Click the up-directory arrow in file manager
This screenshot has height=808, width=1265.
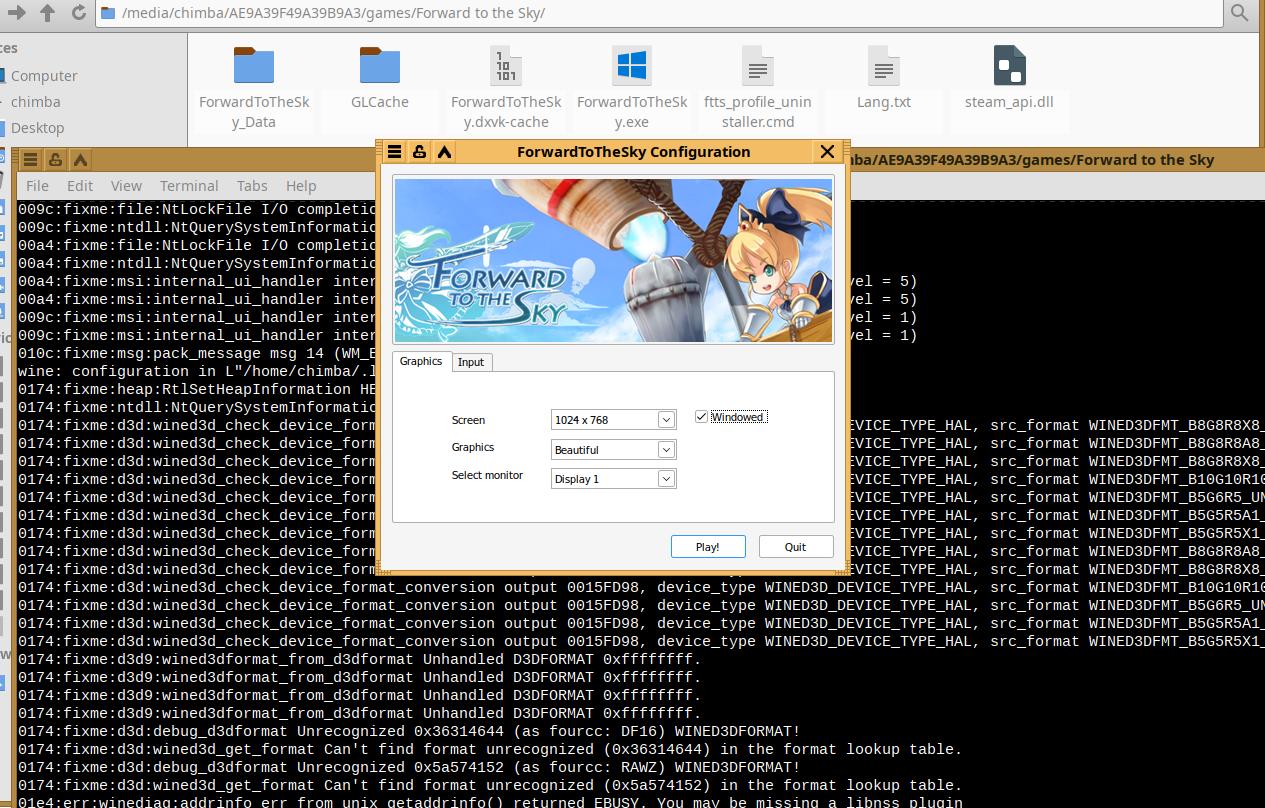(x=48, y=13)
